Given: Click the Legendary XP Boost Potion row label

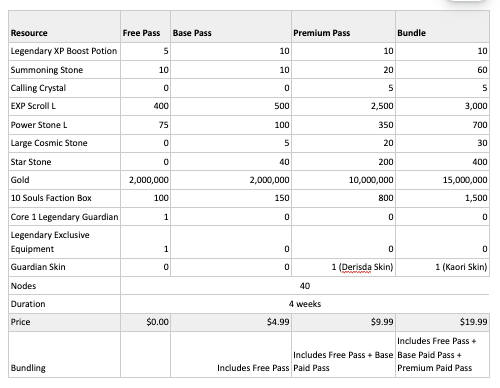Looking at the screenshot, I should pos(64,51).
